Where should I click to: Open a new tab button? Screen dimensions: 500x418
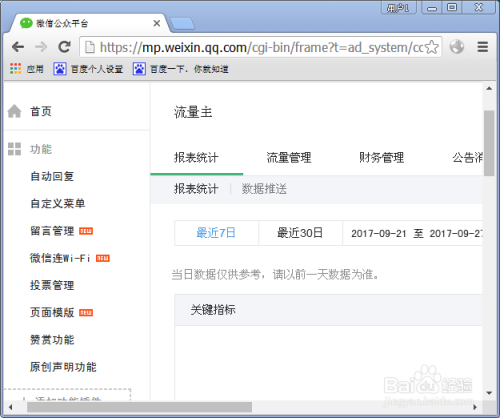click(182, 24)
